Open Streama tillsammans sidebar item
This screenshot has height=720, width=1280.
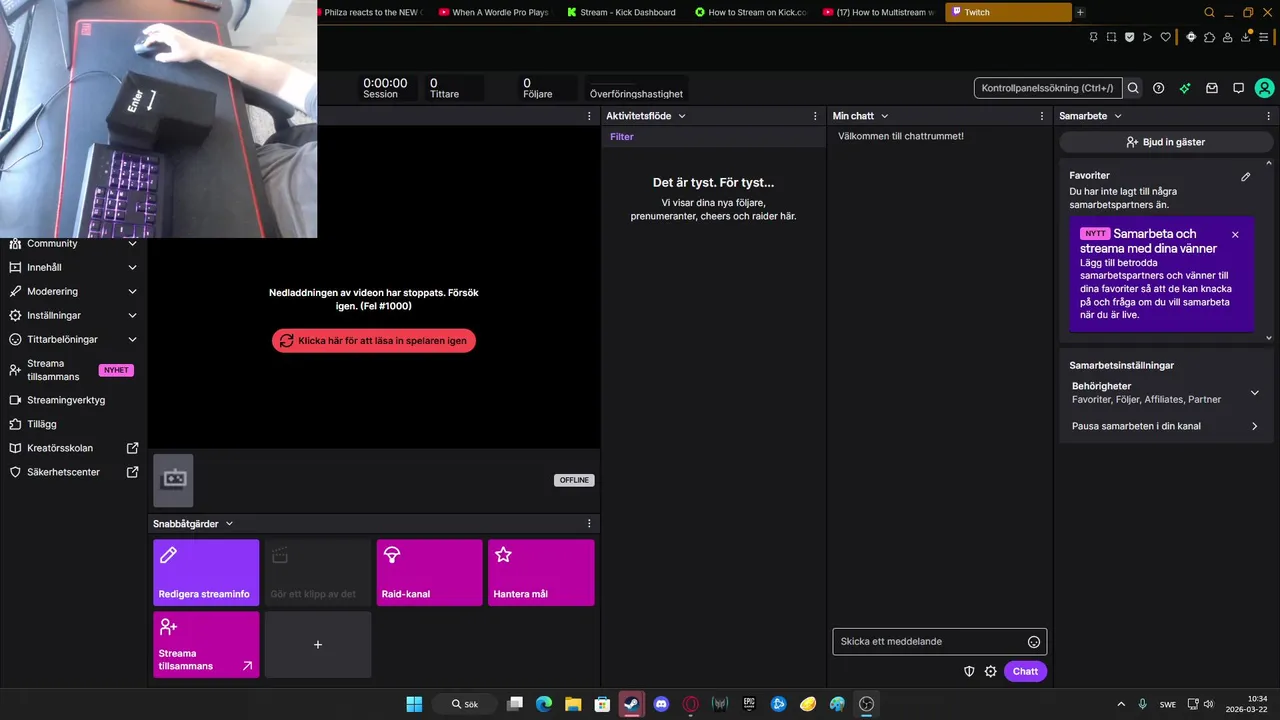[71, 370]
